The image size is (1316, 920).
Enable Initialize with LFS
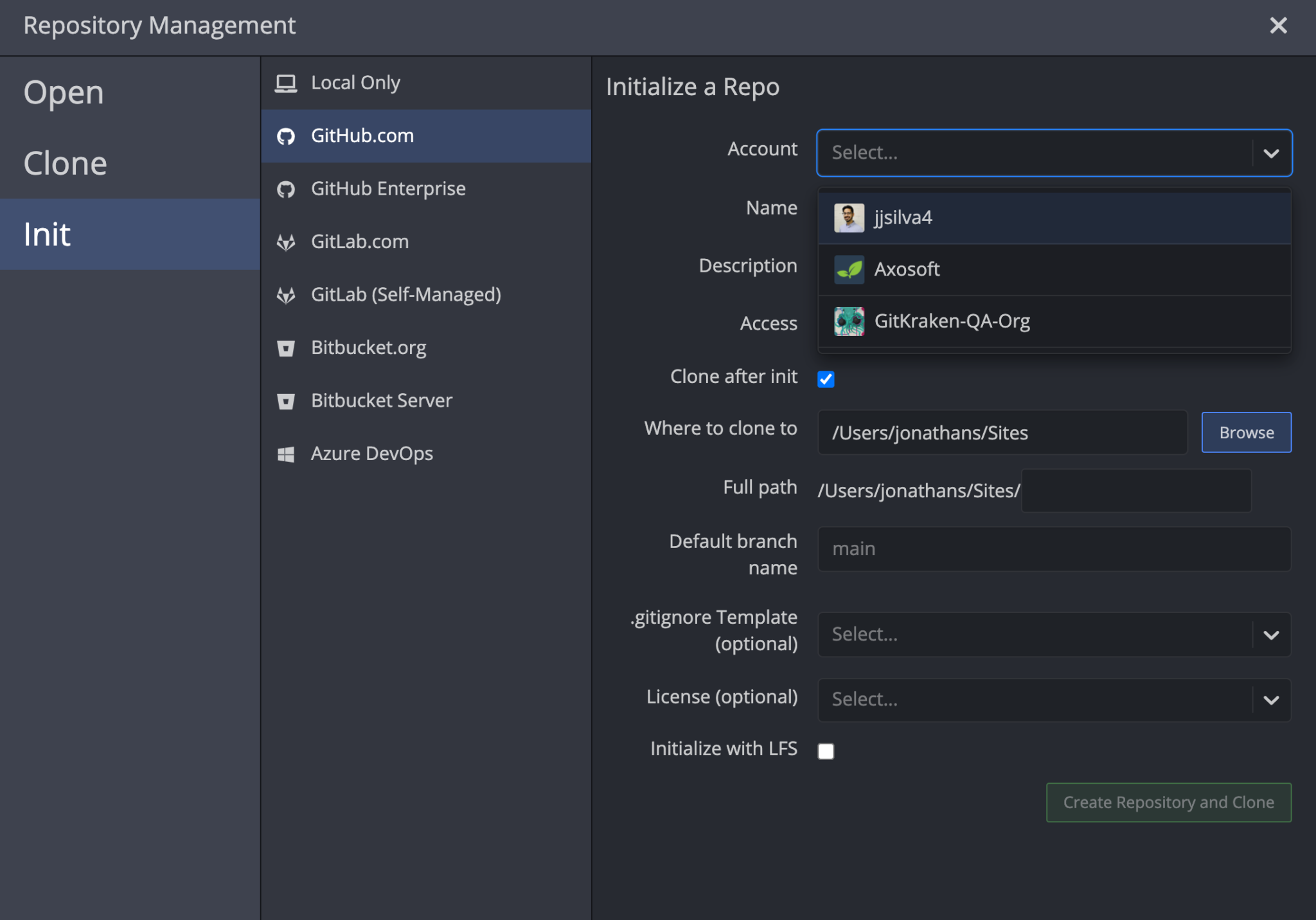coord(826,750)
